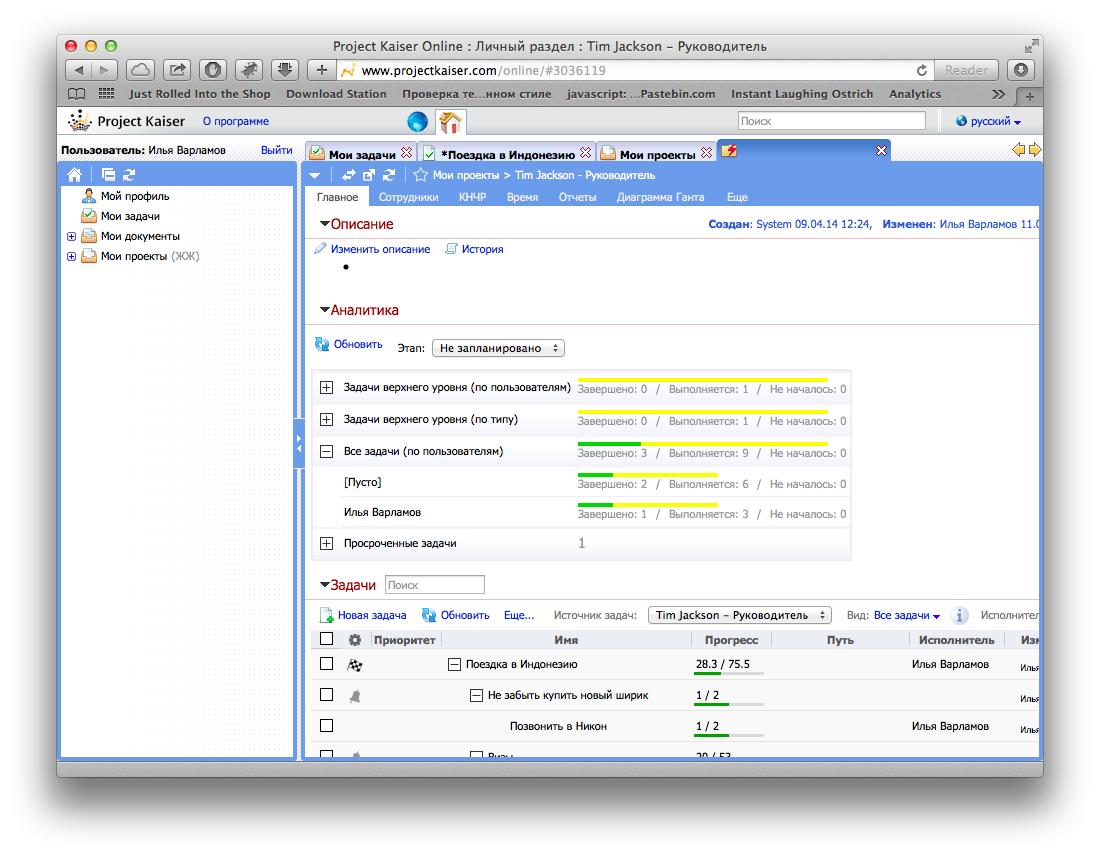The height and width of the screenshot is (856, 1100).
Task: Open the КНЧР tab
Action: [472, 197]
